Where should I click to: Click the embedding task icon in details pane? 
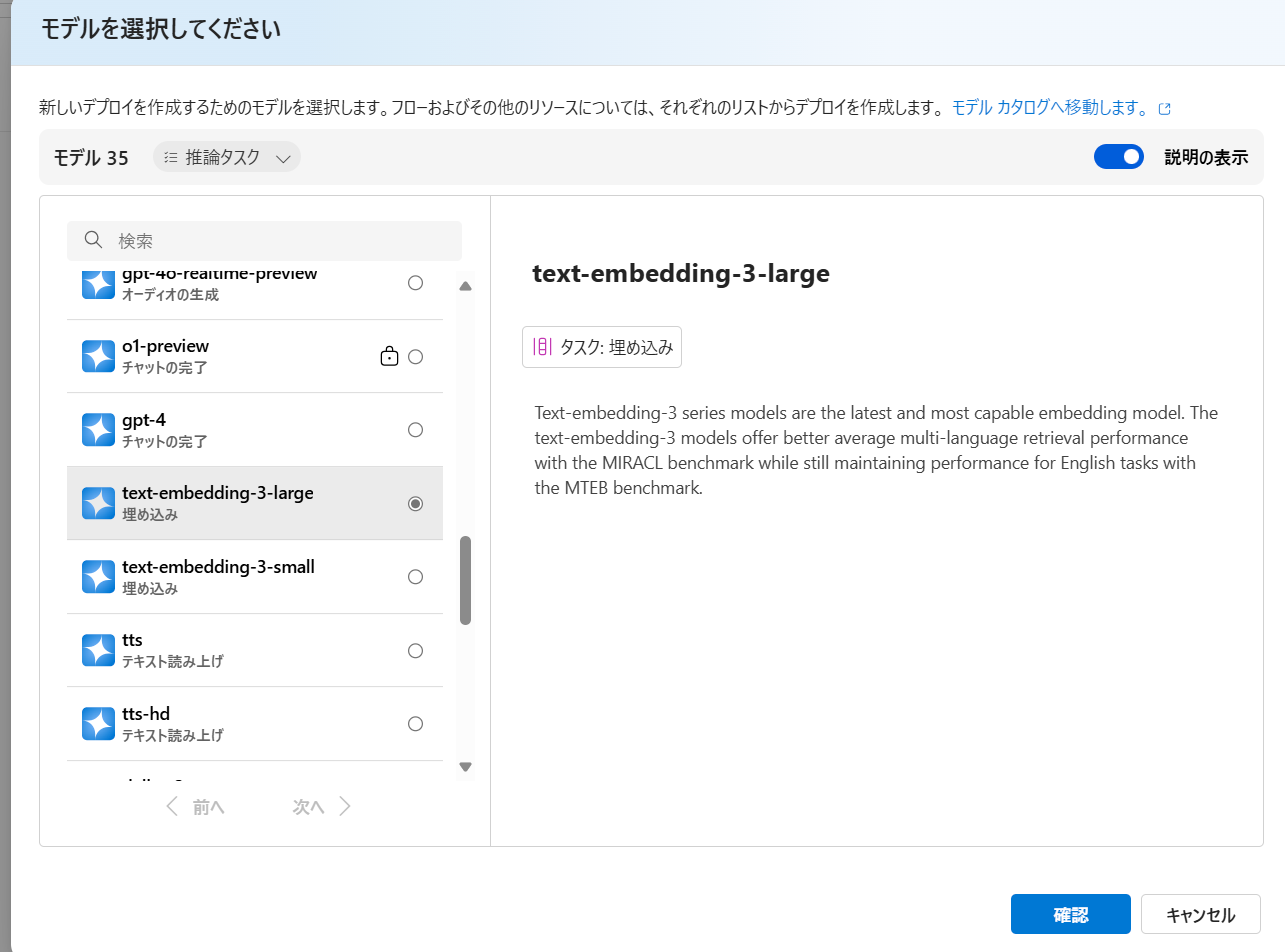[542, 347]
